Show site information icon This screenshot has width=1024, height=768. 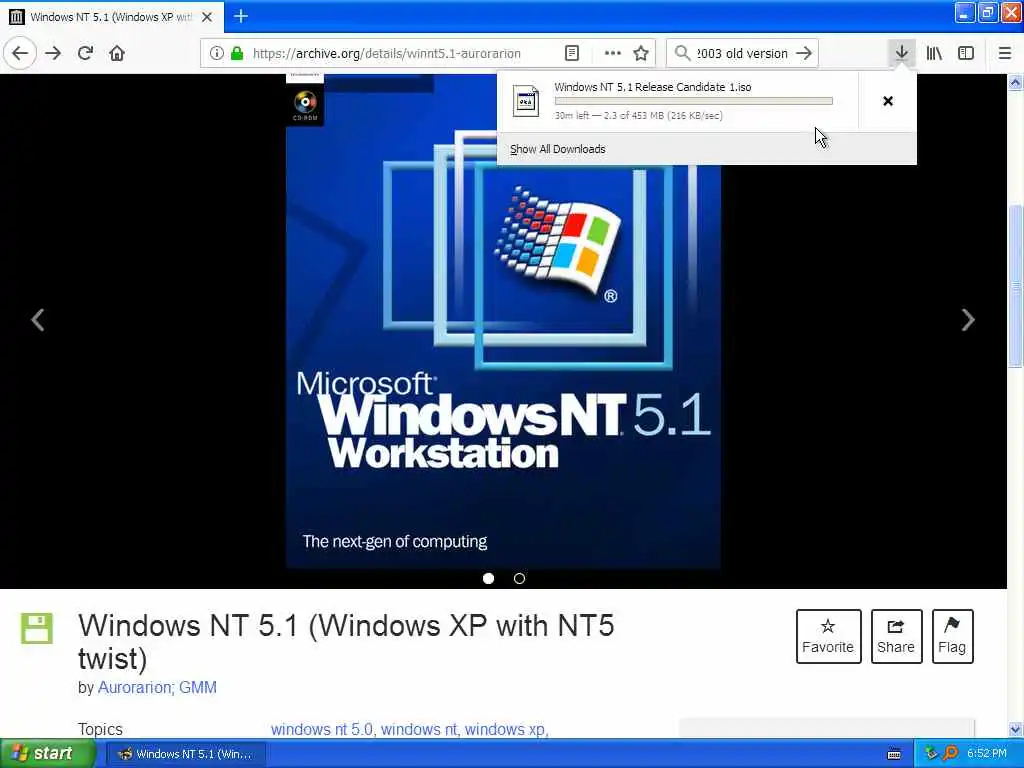216,53
